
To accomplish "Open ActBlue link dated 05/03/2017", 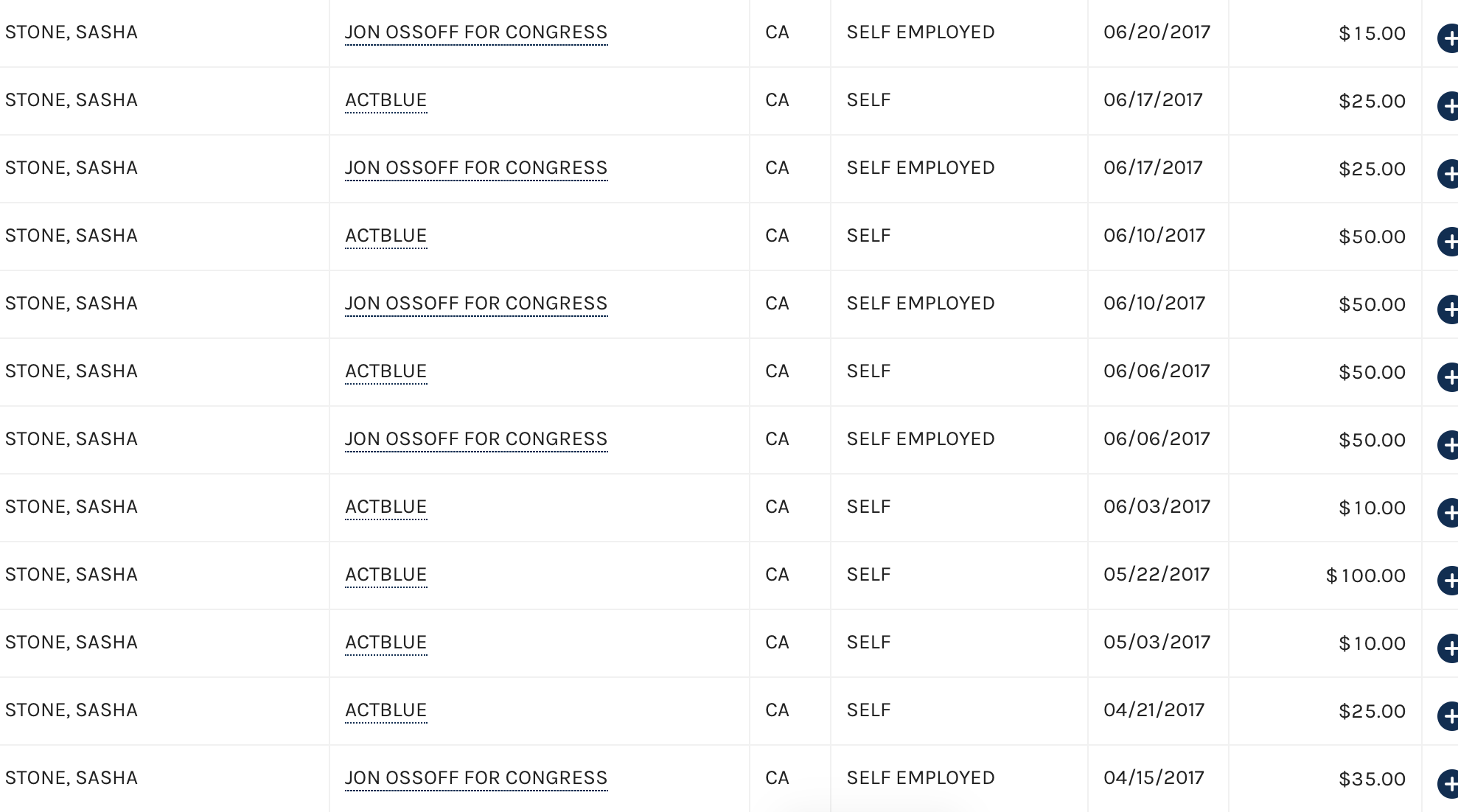I will click(x=386, y=643).
